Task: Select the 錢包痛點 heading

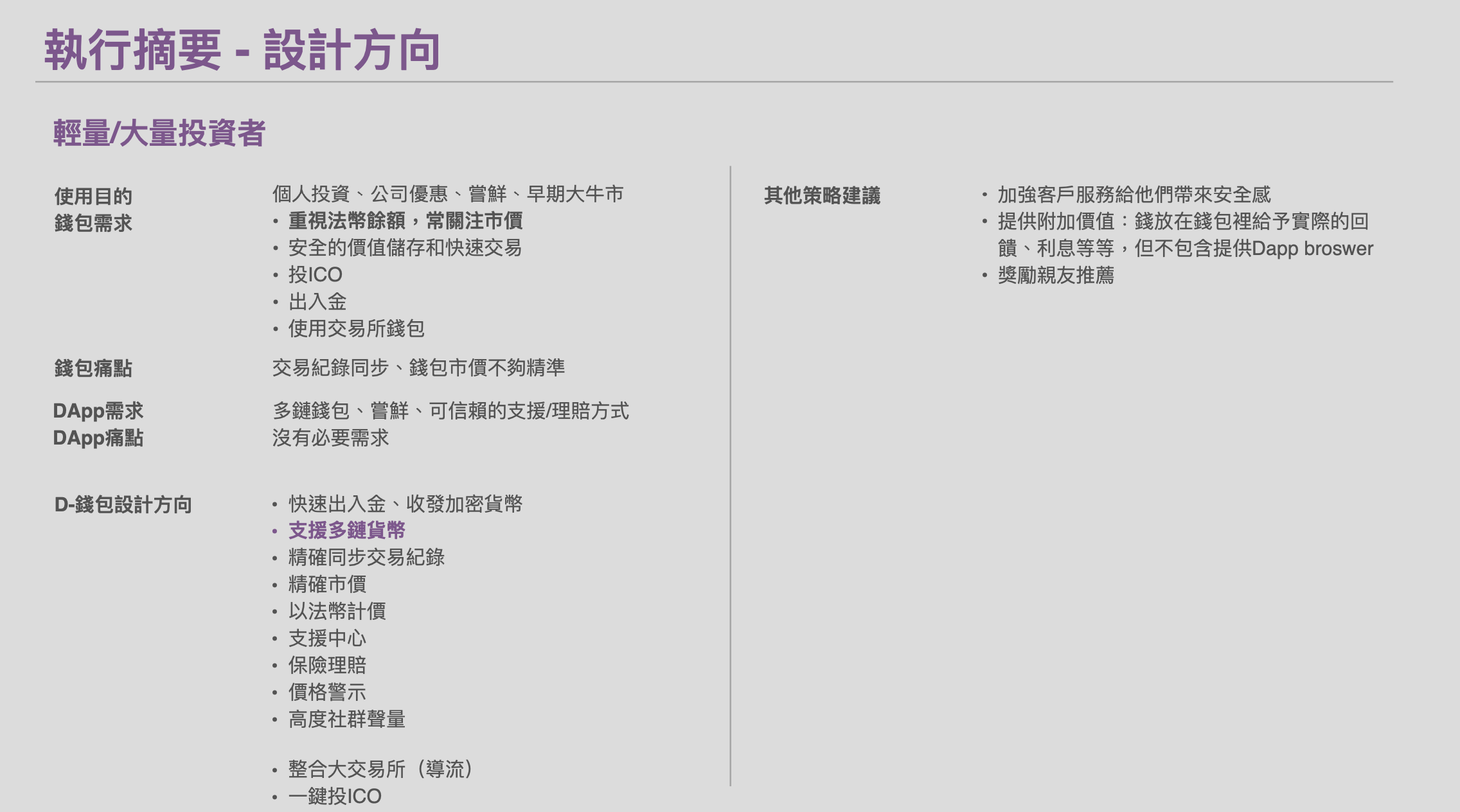Action: (93, 368)
